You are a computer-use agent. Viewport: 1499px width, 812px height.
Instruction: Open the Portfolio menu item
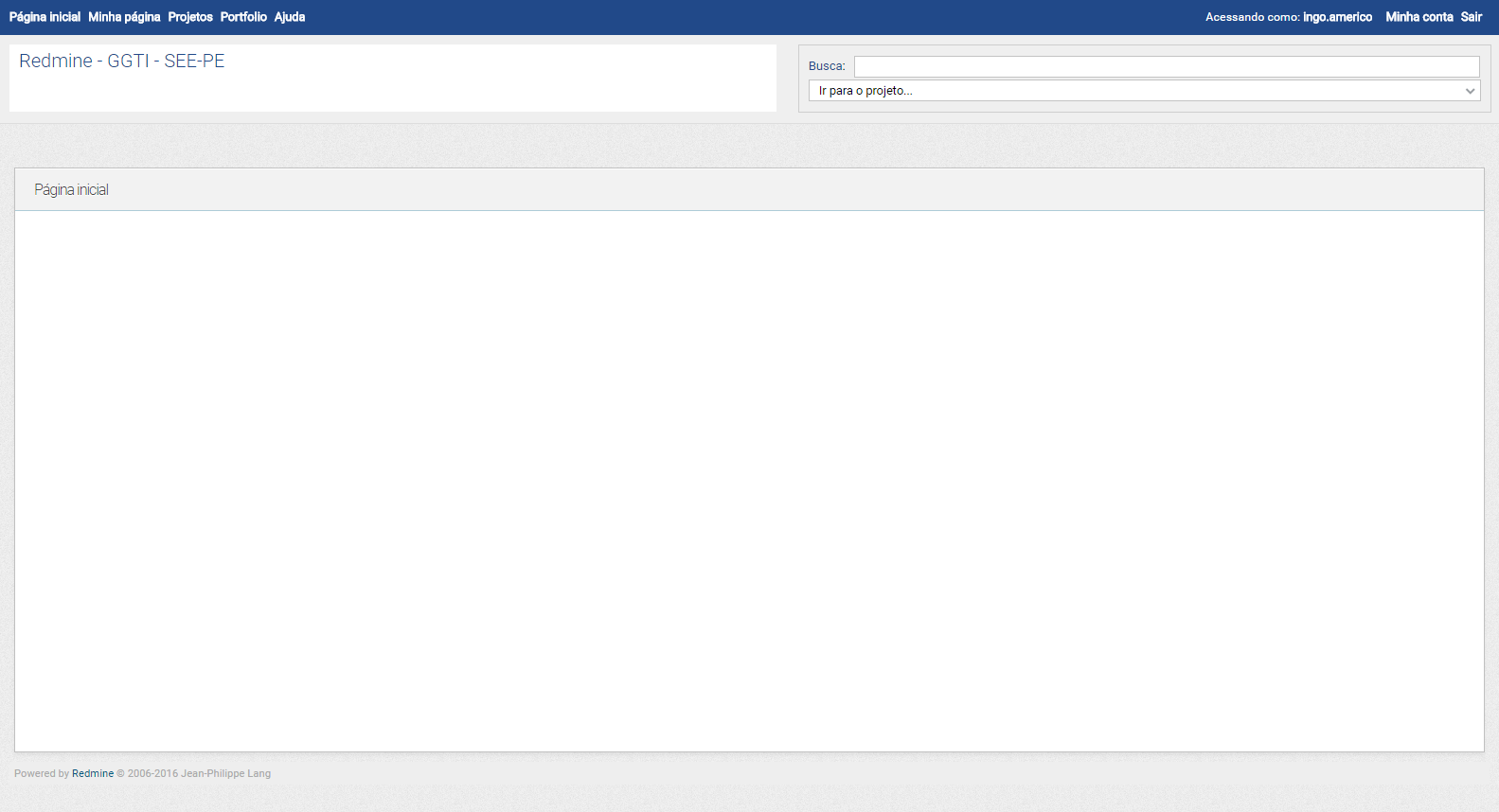pyautogui.click(x=243, y=17)
